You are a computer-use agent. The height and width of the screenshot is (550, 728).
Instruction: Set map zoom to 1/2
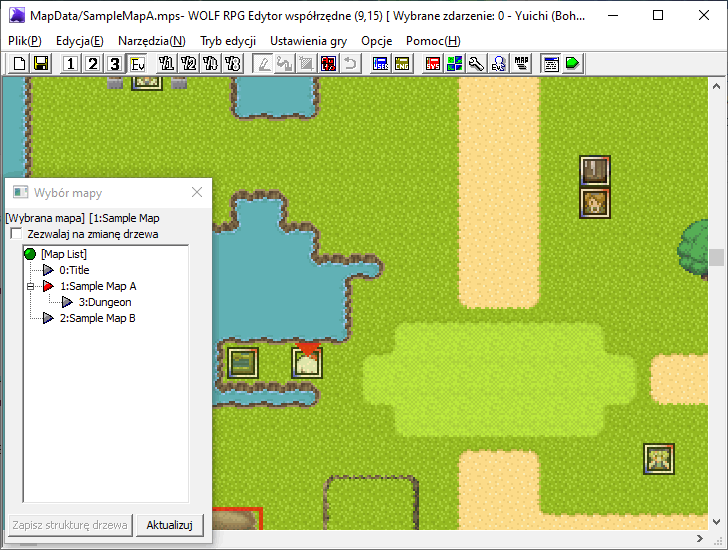click(188, 64)
